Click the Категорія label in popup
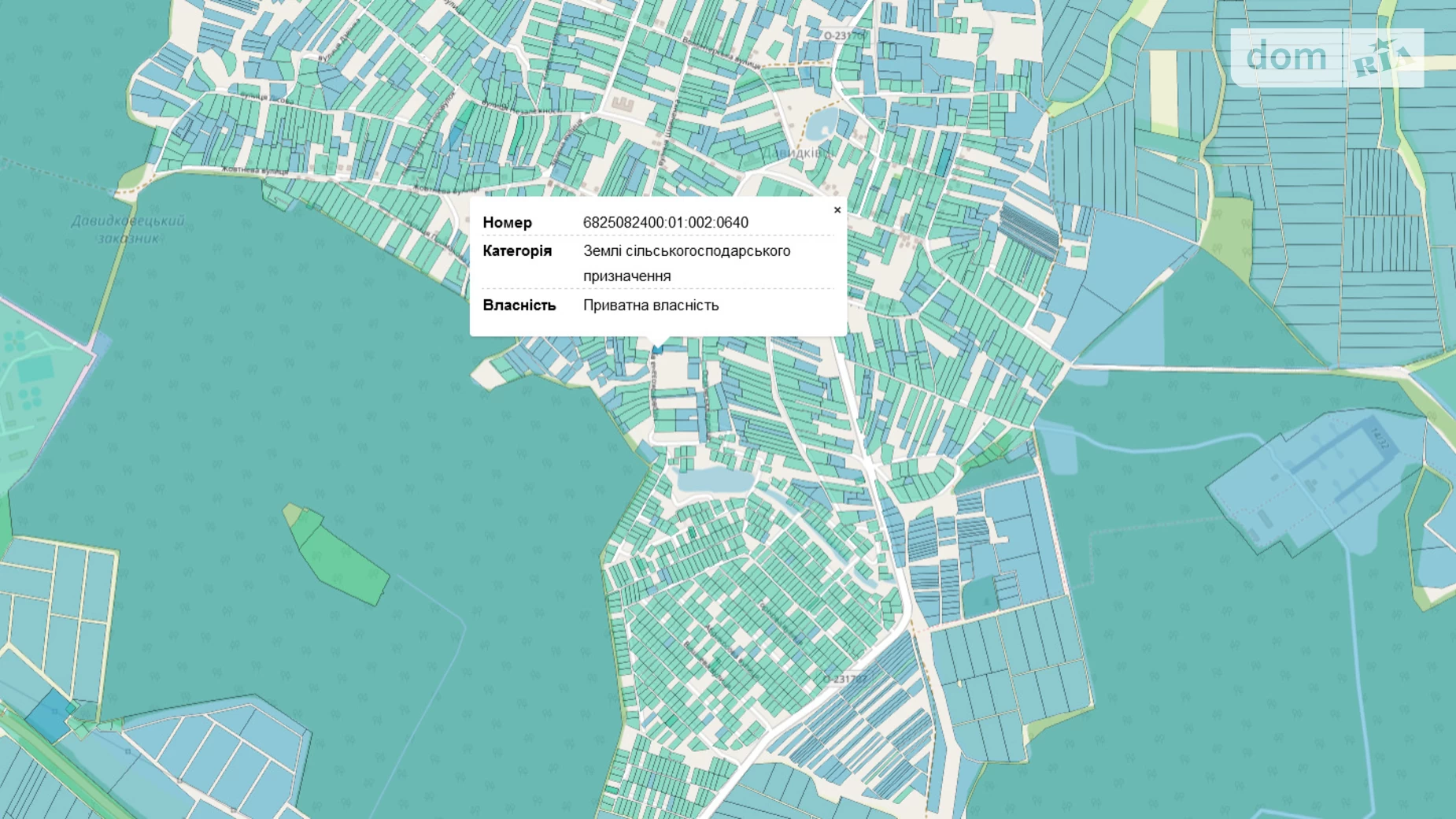 tap(517, 251)
